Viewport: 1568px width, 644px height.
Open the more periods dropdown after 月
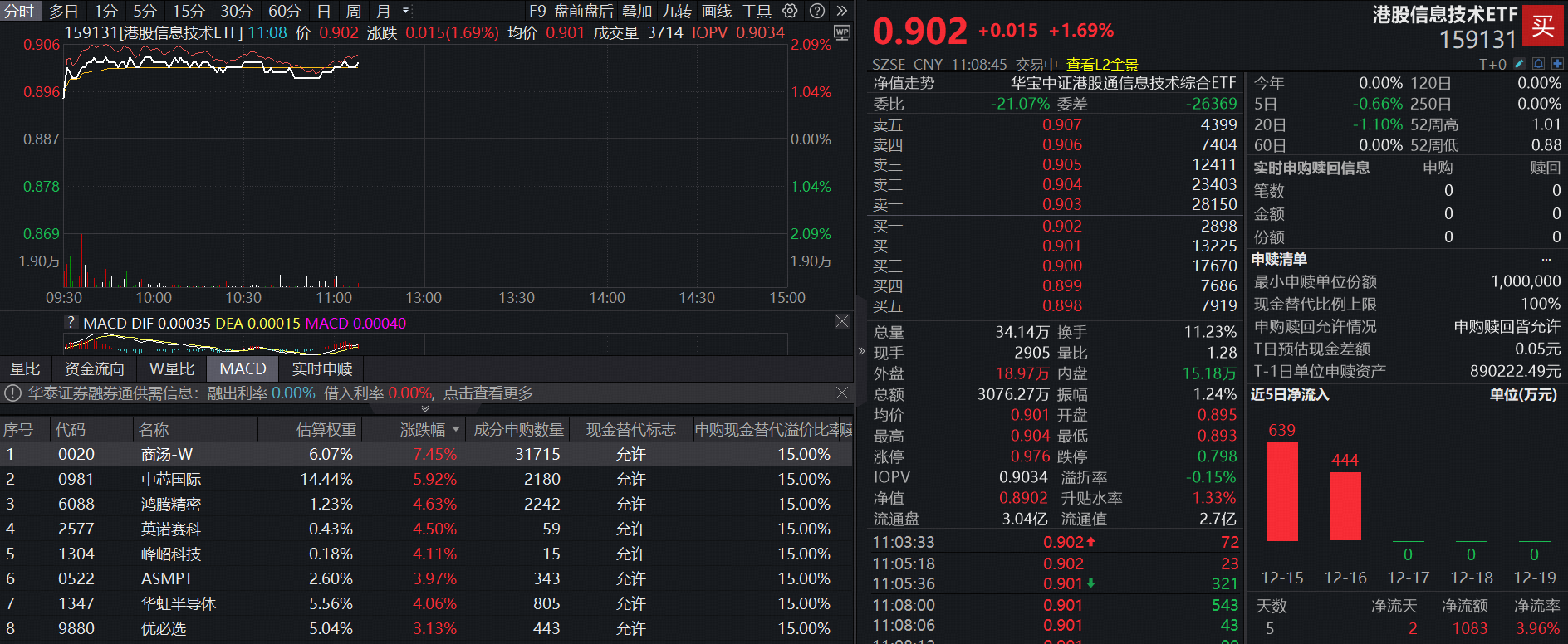pyautogui.click(x=405, y=11)
